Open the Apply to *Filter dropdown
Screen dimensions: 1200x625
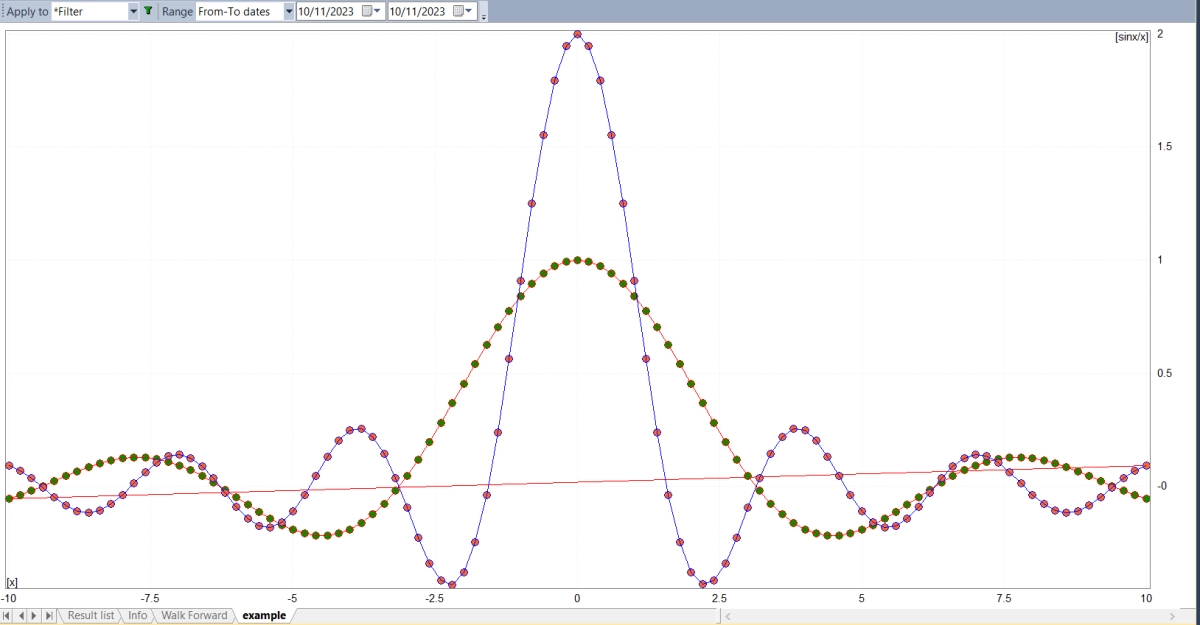pyautogui.click(x=134, y=11)
